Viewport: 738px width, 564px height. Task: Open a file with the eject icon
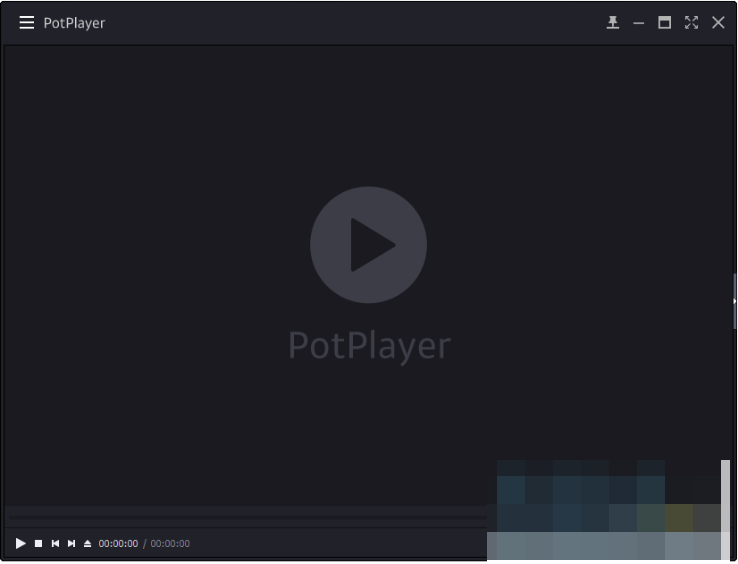click(x=87, y=543)
